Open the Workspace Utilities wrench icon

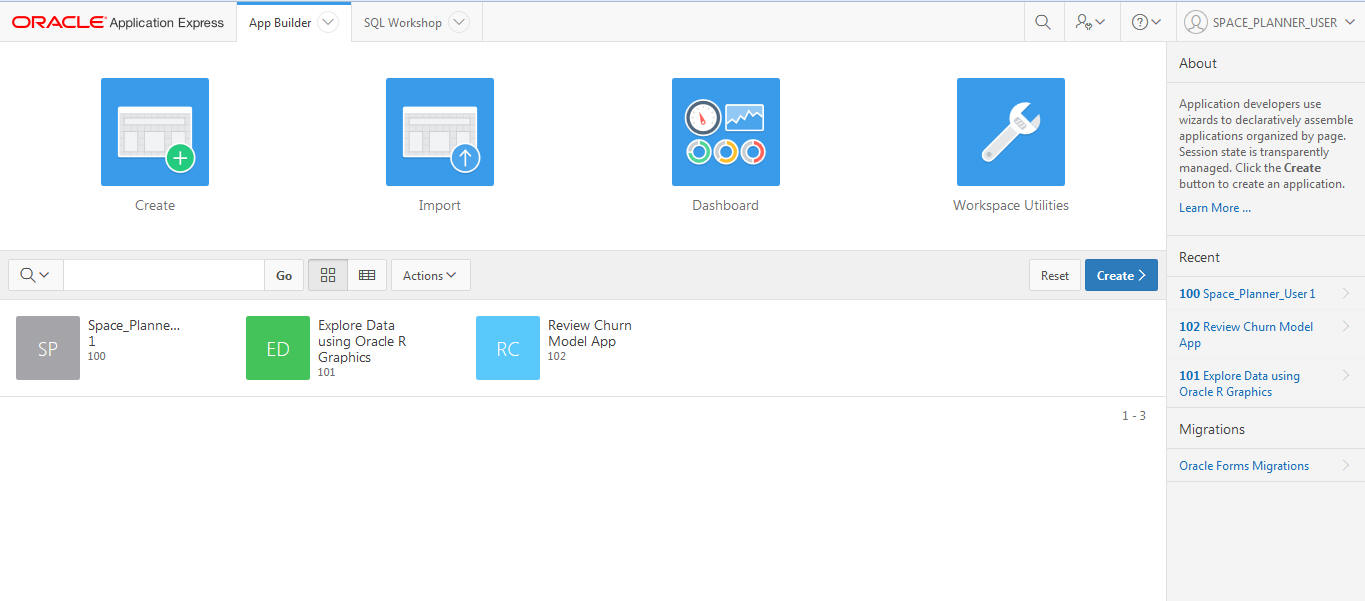click(1011, 132)
